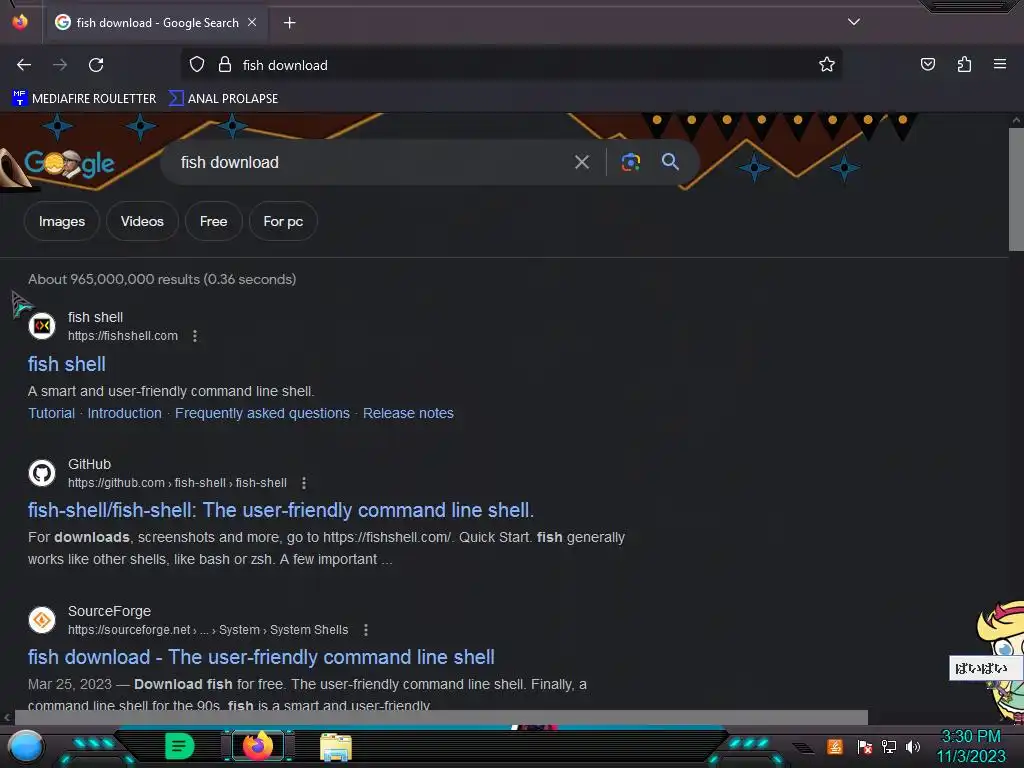Bookmark this page with the star icon
1024x768 pixels.
point(827,64)
